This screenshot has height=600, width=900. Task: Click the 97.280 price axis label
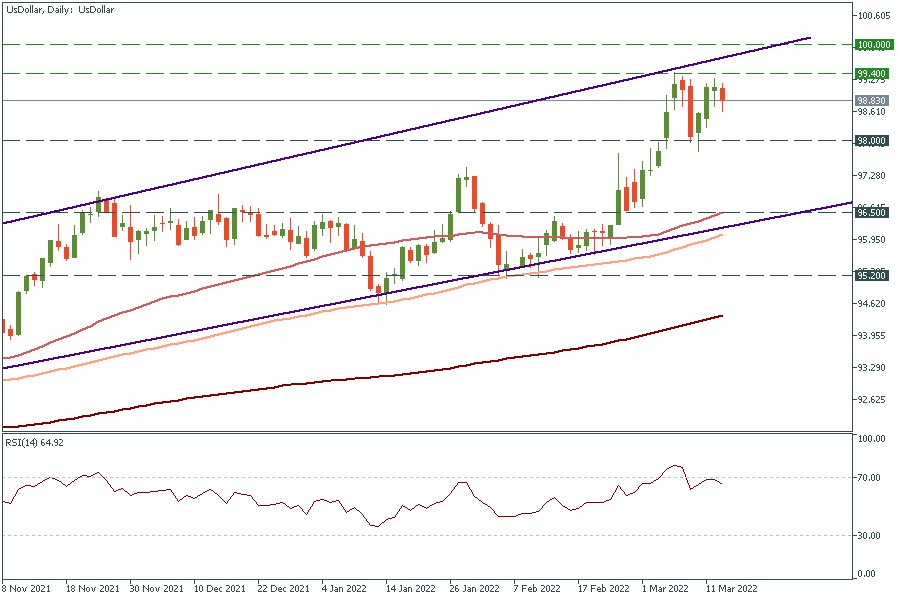(874, 176)
